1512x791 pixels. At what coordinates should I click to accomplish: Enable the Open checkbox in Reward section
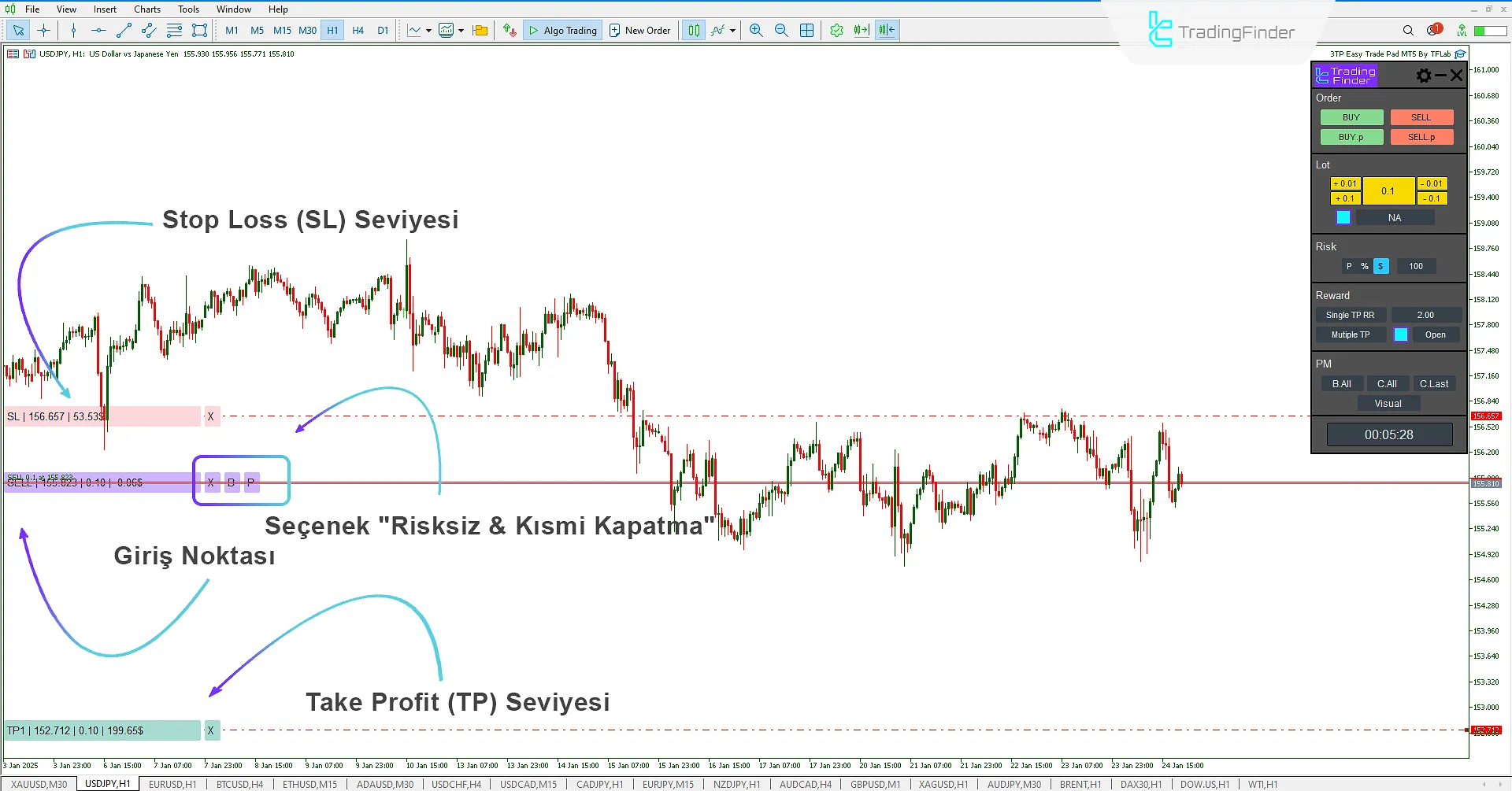(x=1401, y=335)
